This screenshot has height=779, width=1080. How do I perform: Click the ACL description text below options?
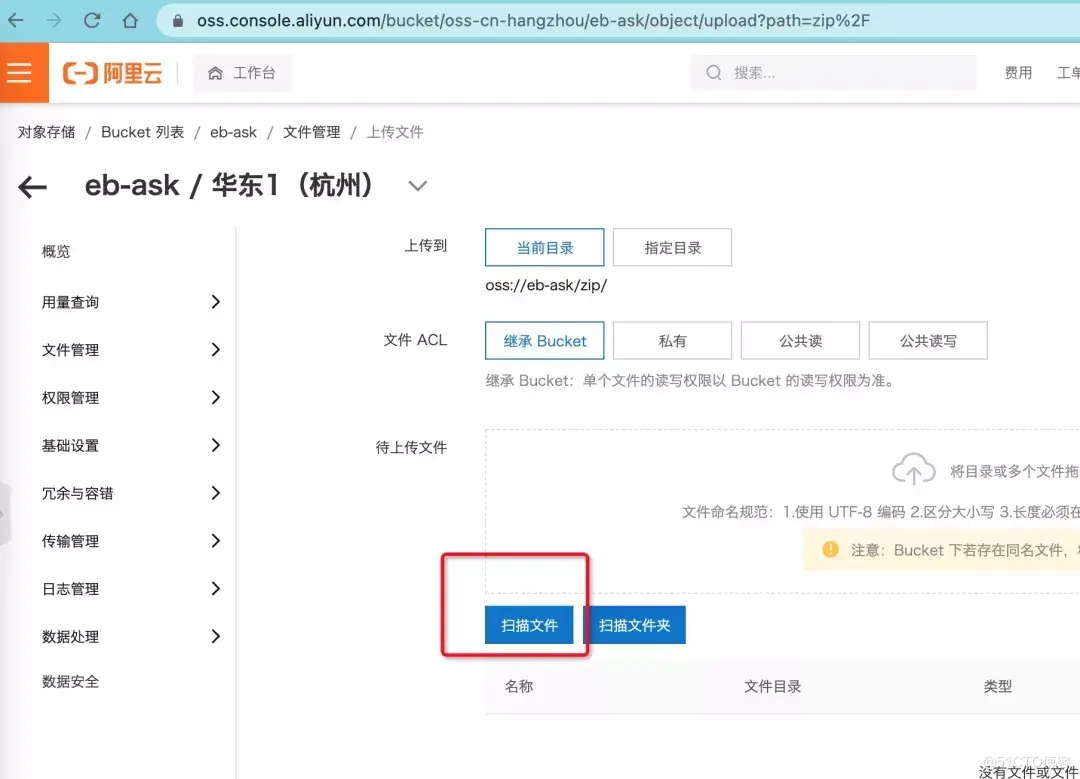[x=692, y=380]
